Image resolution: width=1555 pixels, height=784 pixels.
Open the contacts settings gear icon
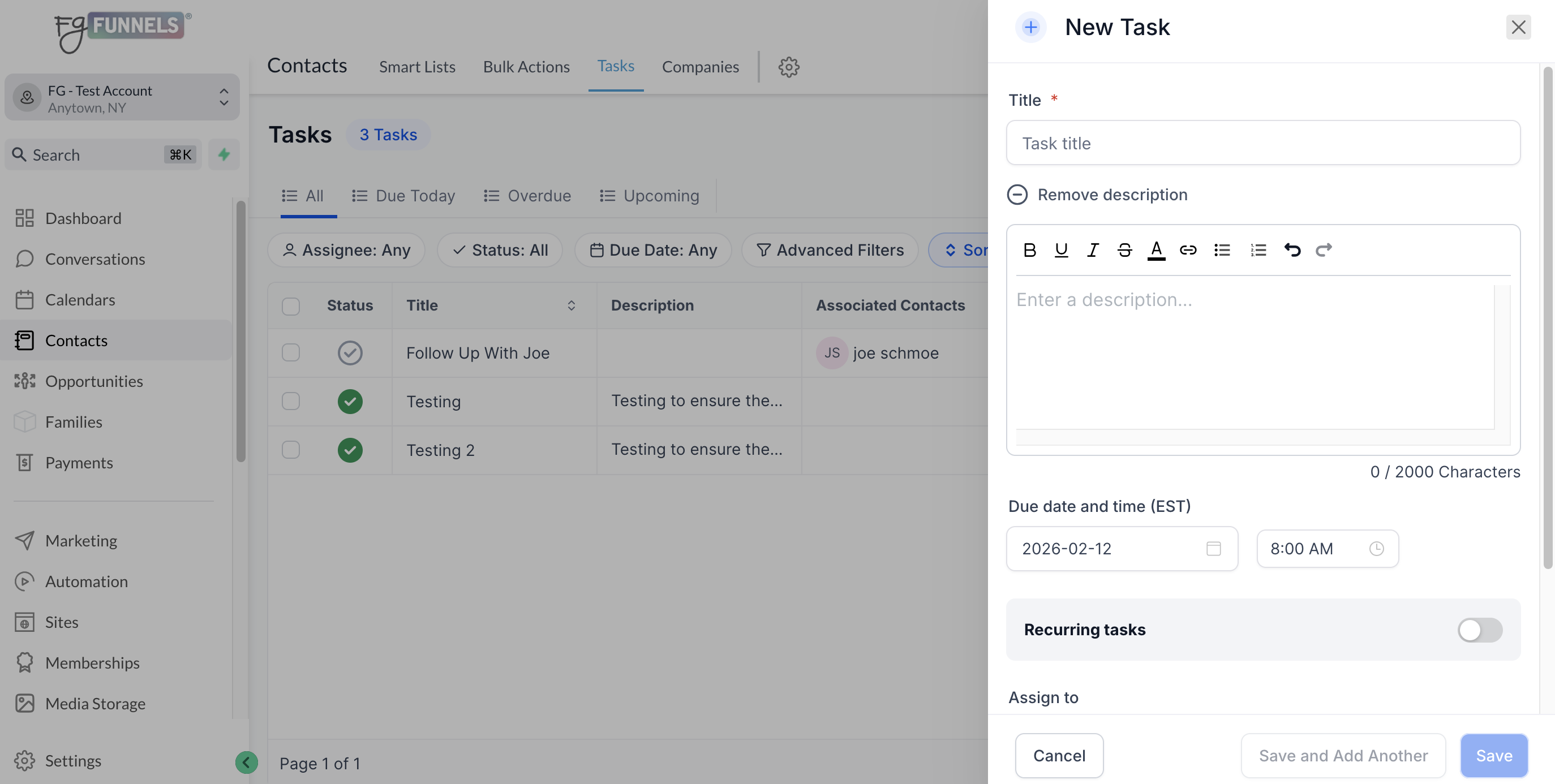click(x=788, y=67)
